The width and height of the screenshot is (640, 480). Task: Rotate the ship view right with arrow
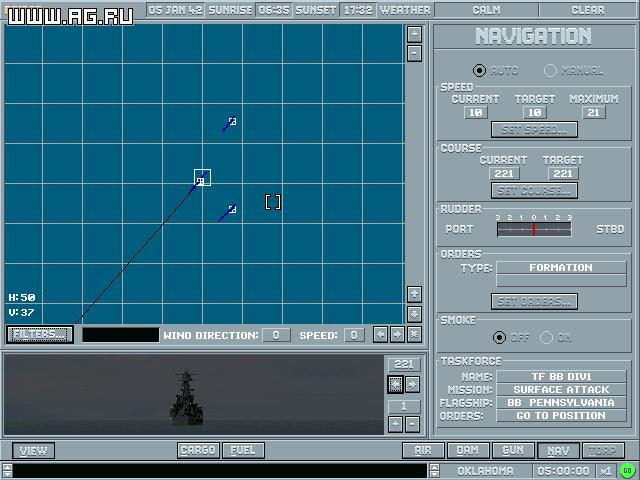point(412,384)
